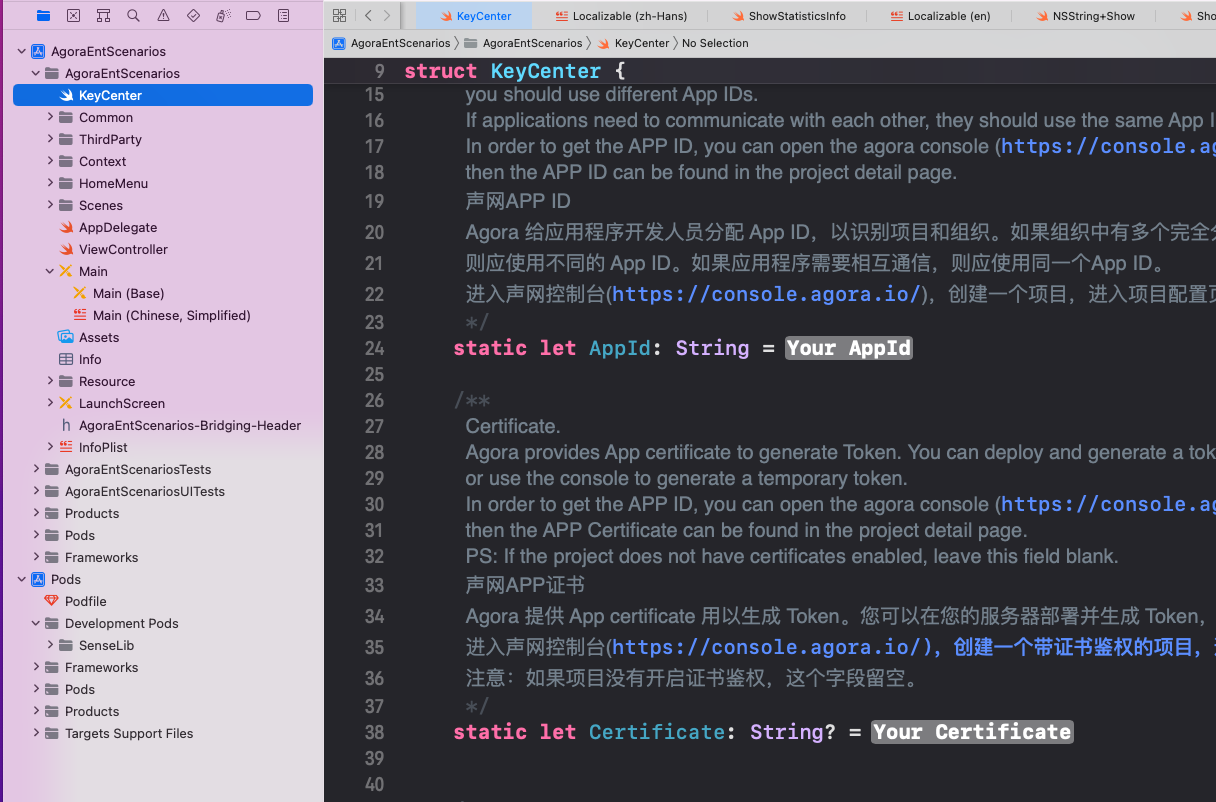Open the Symbol navigator icon
The width and height of the screenshot is (1216, 802).
click(103, 16)
